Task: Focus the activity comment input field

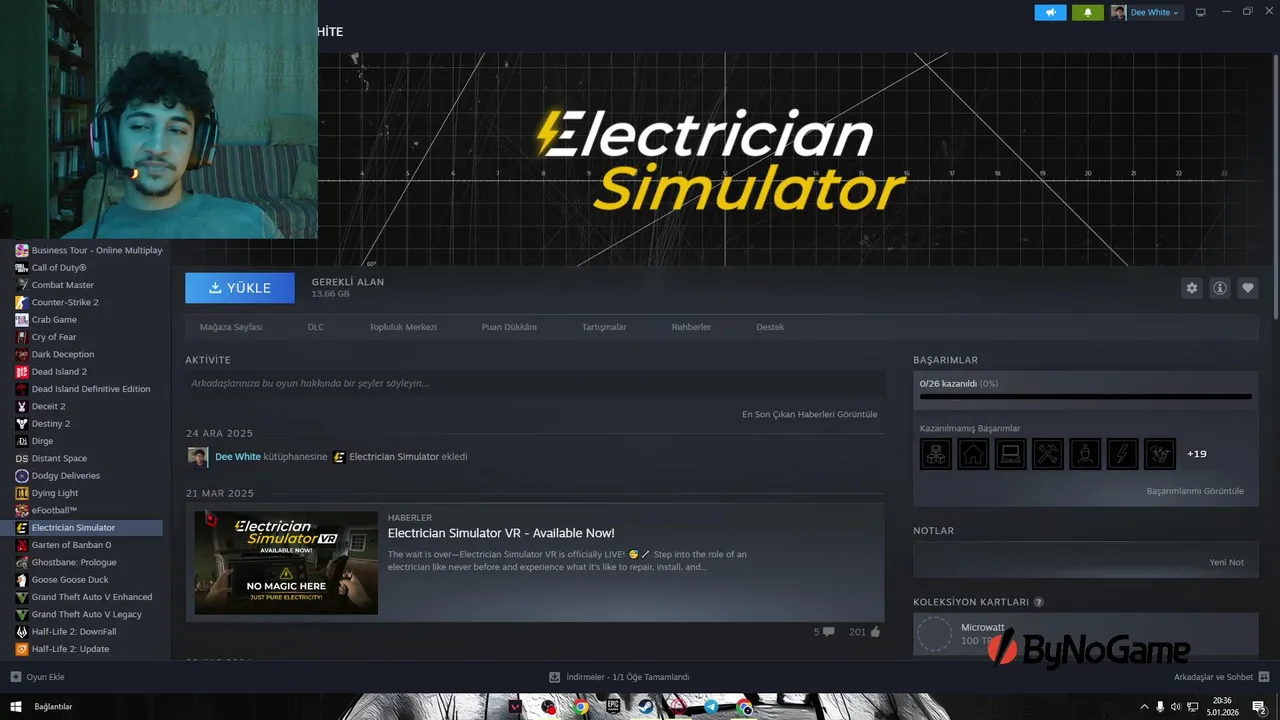Action: coord(535,383)
